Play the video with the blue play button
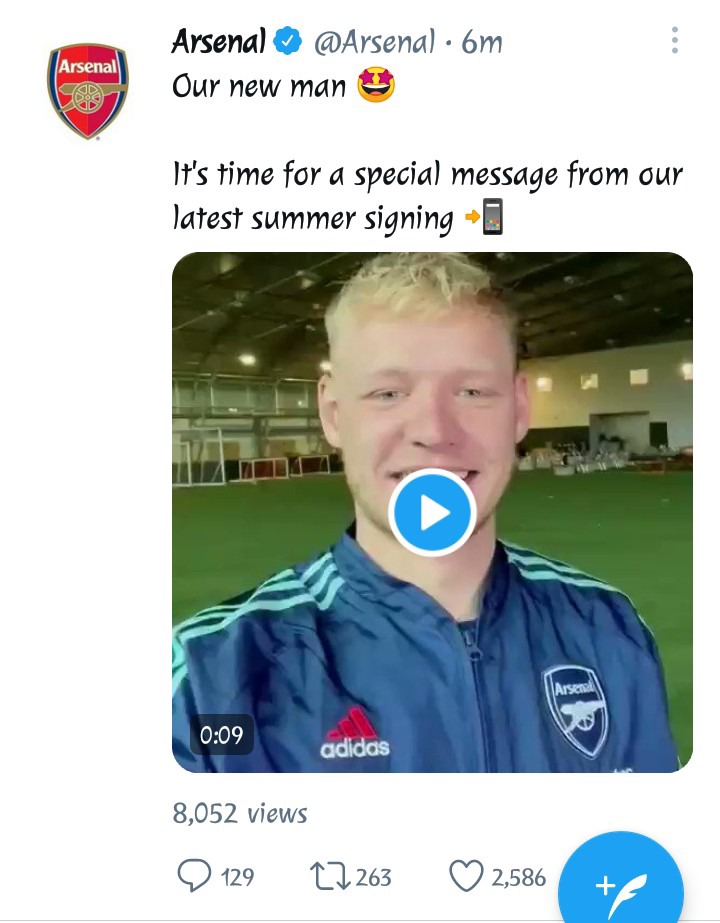Viewport: 720px width, 923px height. (x=433, y=512)
